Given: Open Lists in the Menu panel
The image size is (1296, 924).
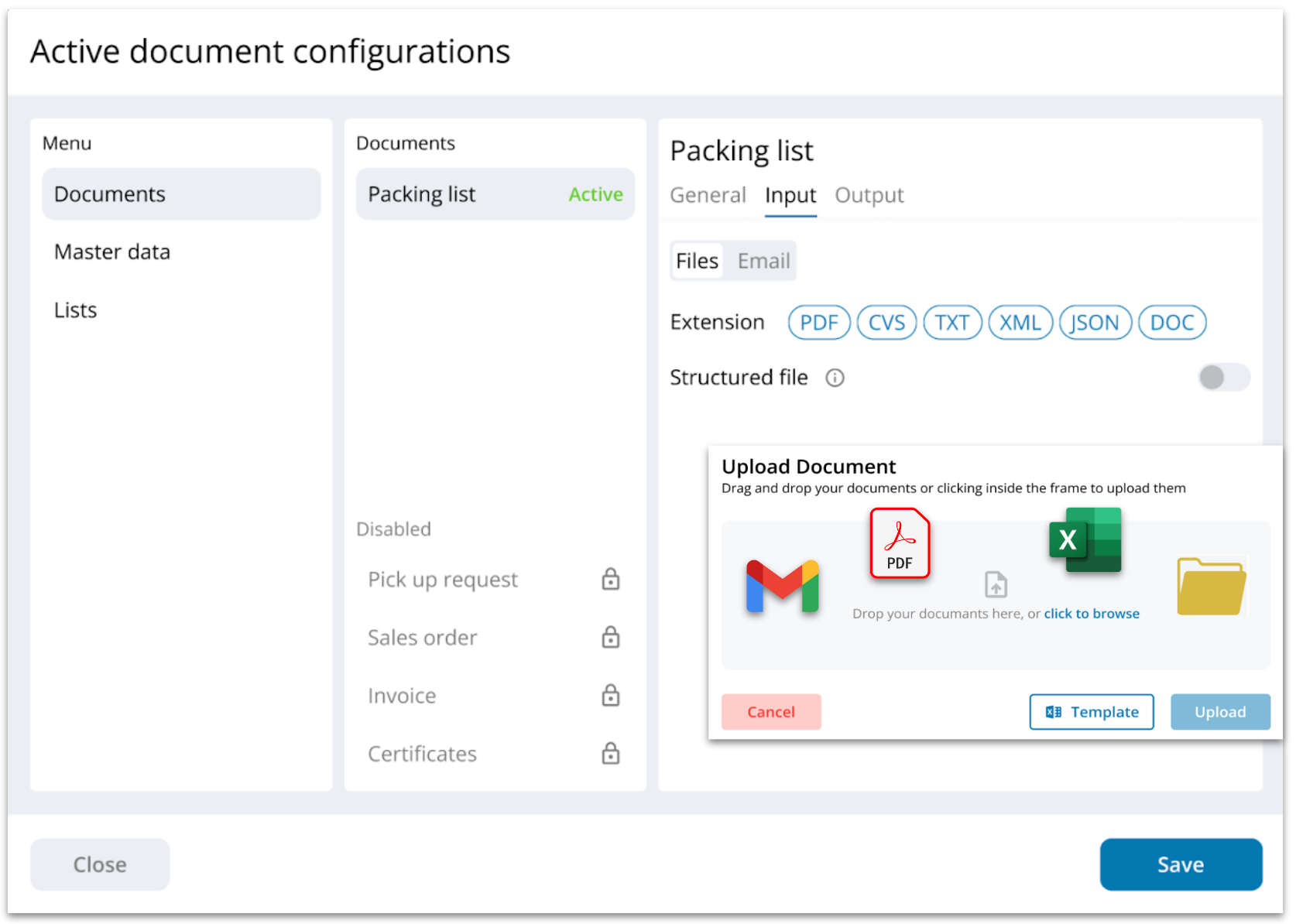Looking at the screenshot, I should 181,310.
